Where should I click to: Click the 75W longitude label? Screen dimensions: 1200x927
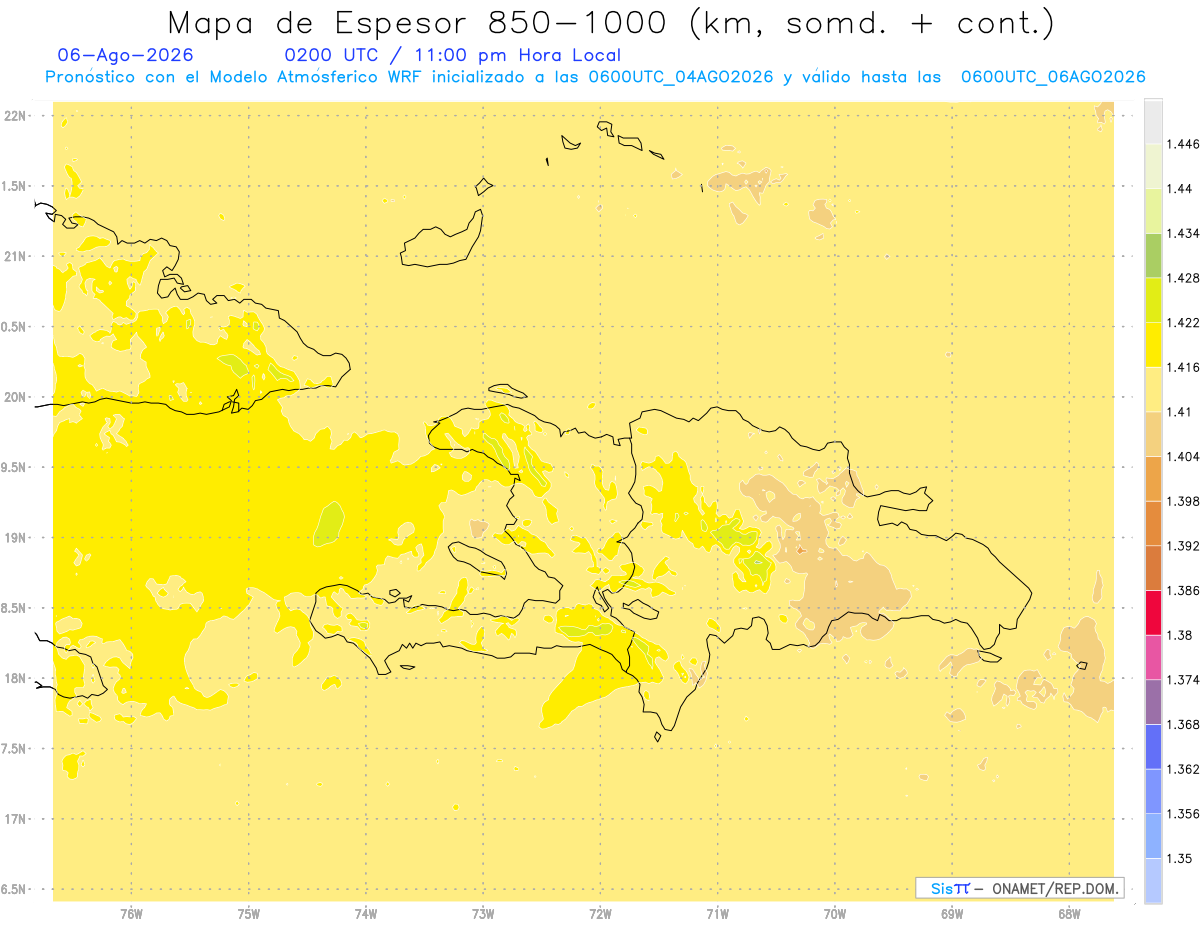click(249, 914)
